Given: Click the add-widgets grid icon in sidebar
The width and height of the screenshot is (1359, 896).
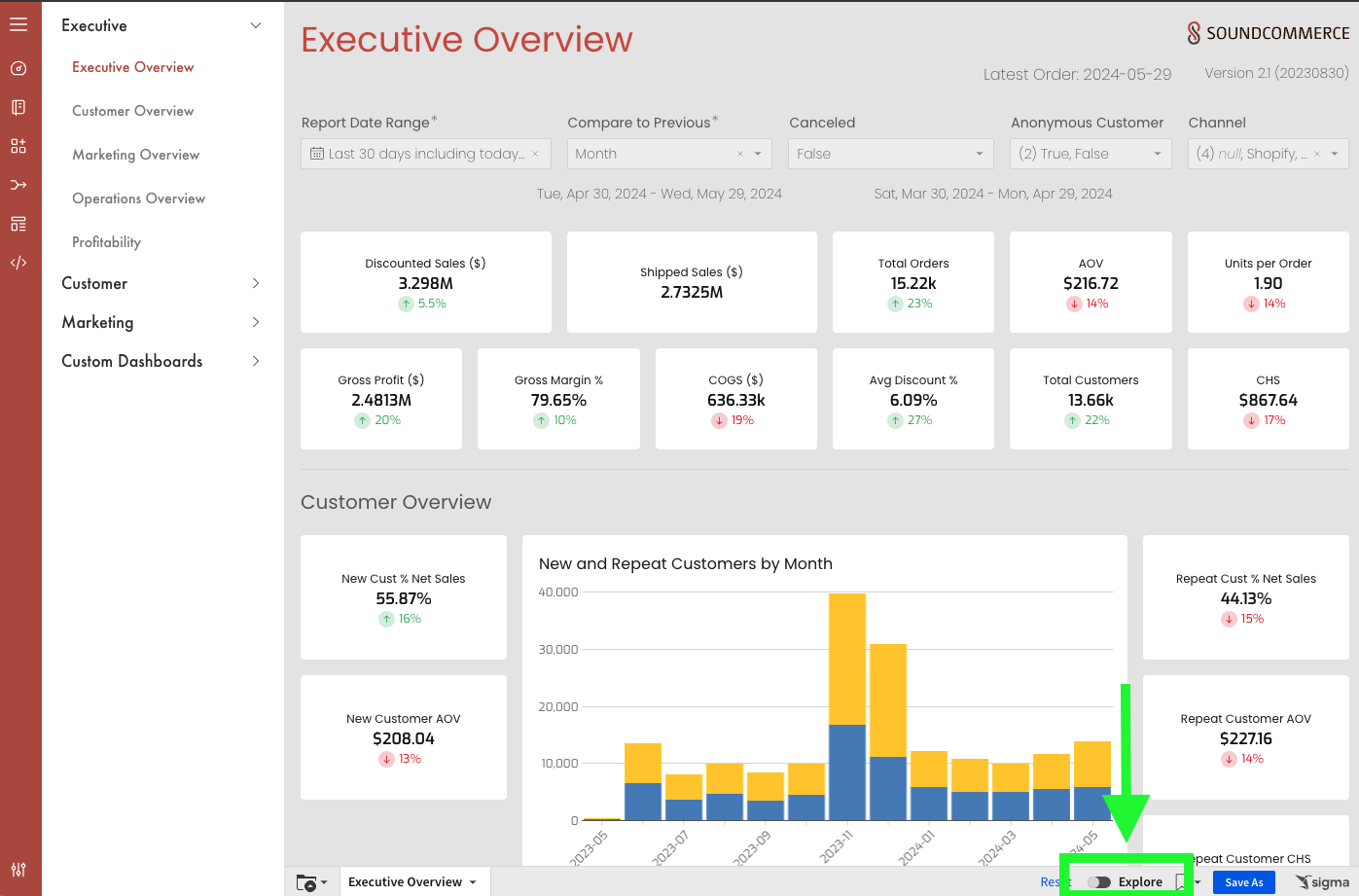Looking at the screenshot, I should click(18, 146).
